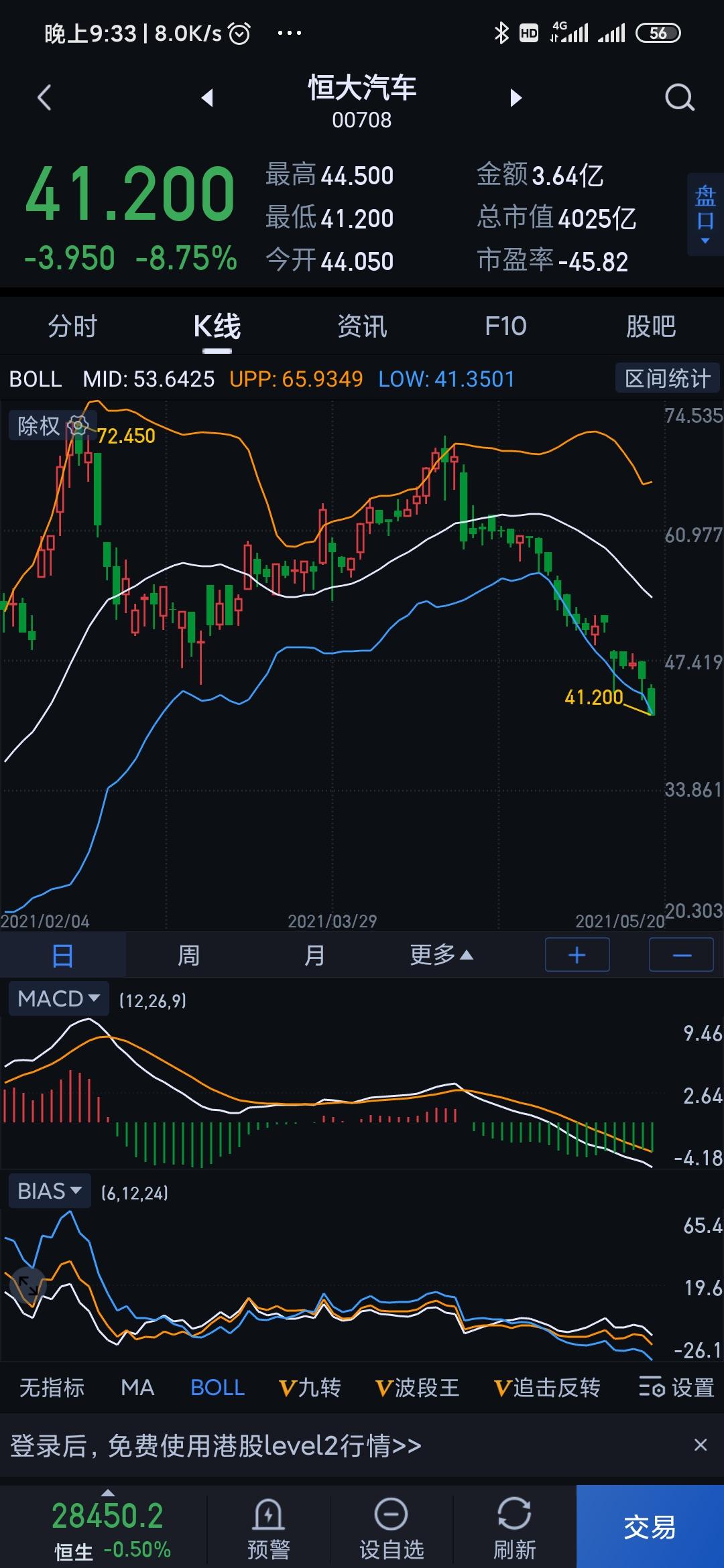The height and width of the screenshot is (1568, 724).
Task: Tap the alarm clock status icon
Action: [x=240, y=33]
